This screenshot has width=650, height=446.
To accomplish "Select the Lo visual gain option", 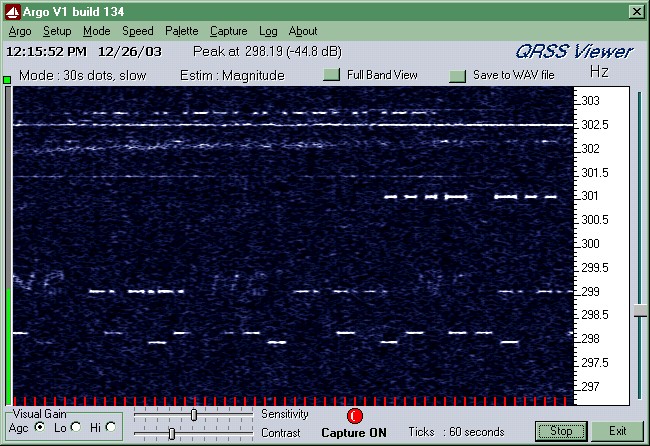I will (x=75, y=427).
